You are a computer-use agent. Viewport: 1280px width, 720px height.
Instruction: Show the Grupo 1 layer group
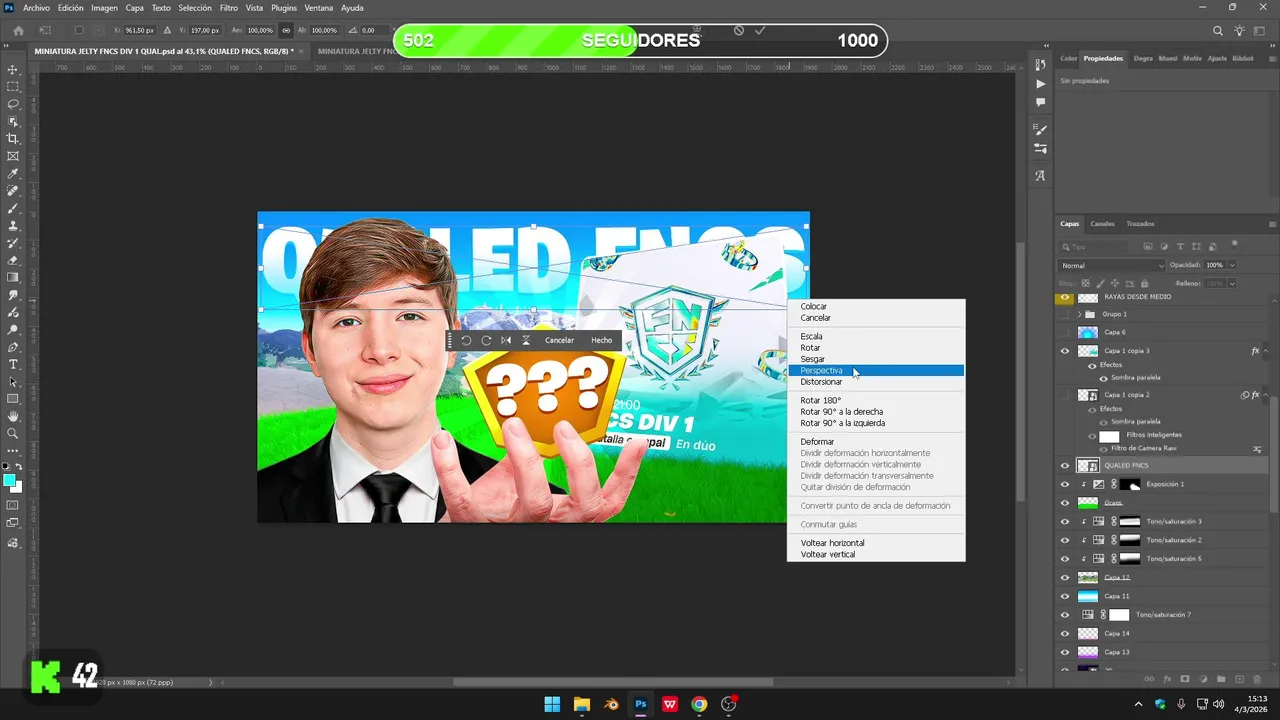click(x=1064, y=314)
